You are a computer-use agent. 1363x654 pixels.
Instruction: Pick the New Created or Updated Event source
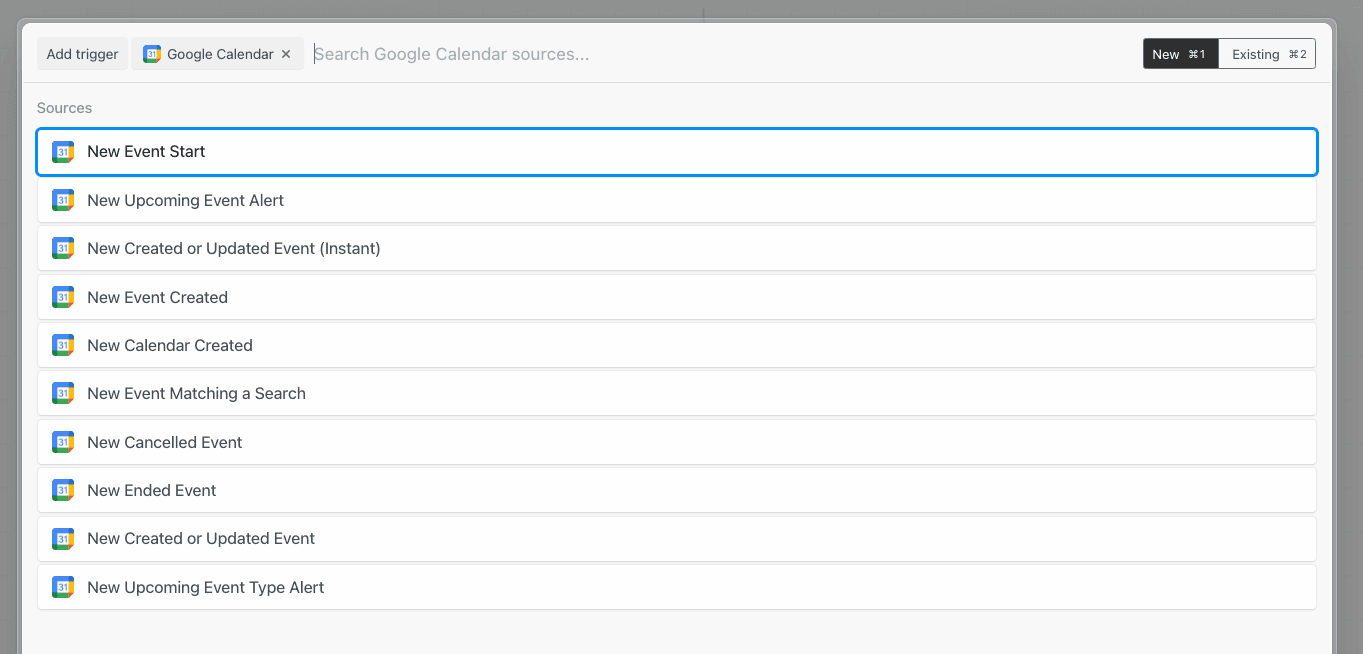click(x=677, y=538)
